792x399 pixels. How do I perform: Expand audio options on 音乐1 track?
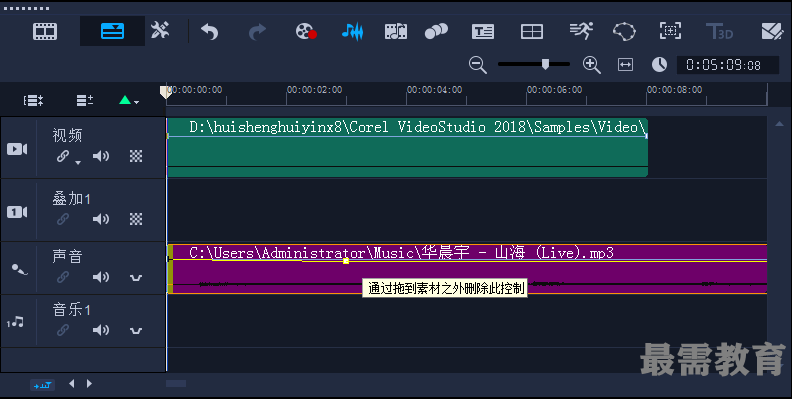(x=136, y=331)
